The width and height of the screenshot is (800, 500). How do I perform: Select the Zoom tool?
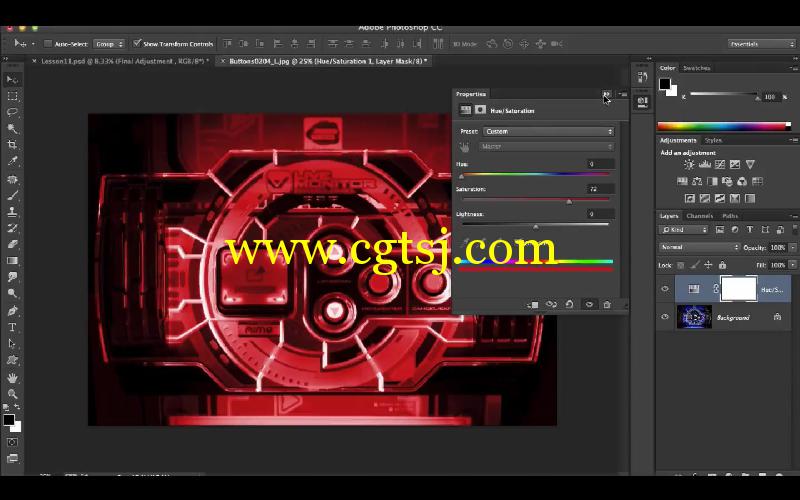(x=12, y=393)
